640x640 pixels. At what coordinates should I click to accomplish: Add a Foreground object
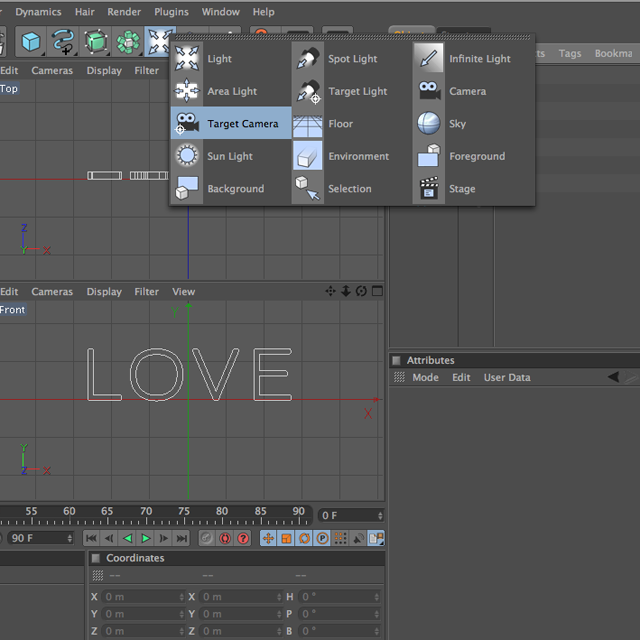pyautogui.click(x=473, y=156)
